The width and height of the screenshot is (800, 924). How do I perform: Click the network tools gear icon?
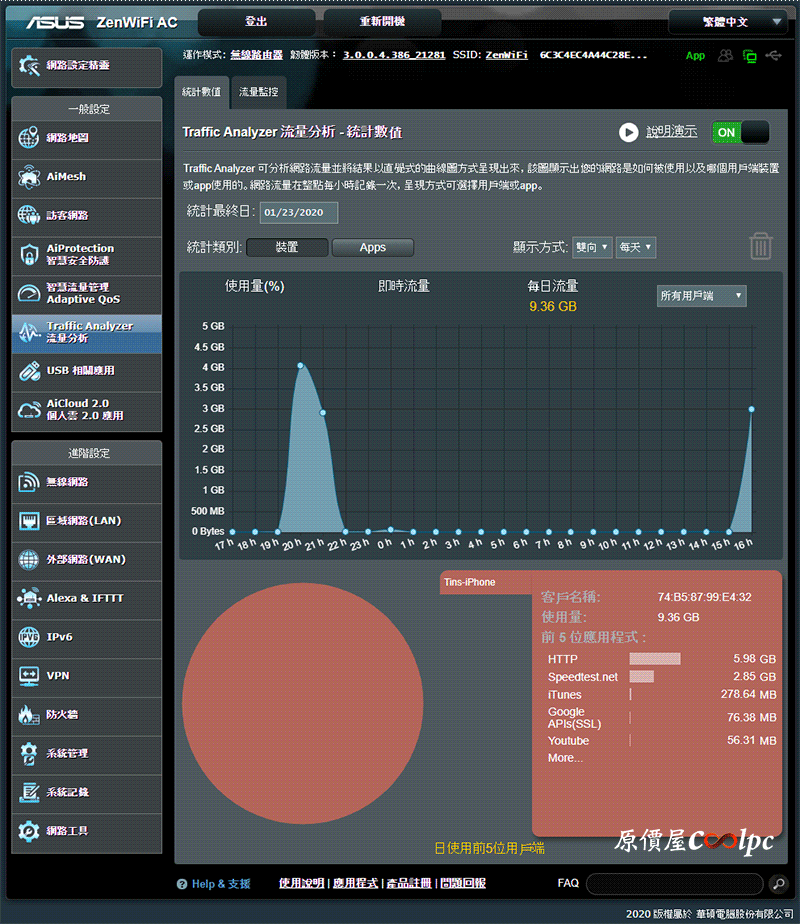(x=29, y=831)
